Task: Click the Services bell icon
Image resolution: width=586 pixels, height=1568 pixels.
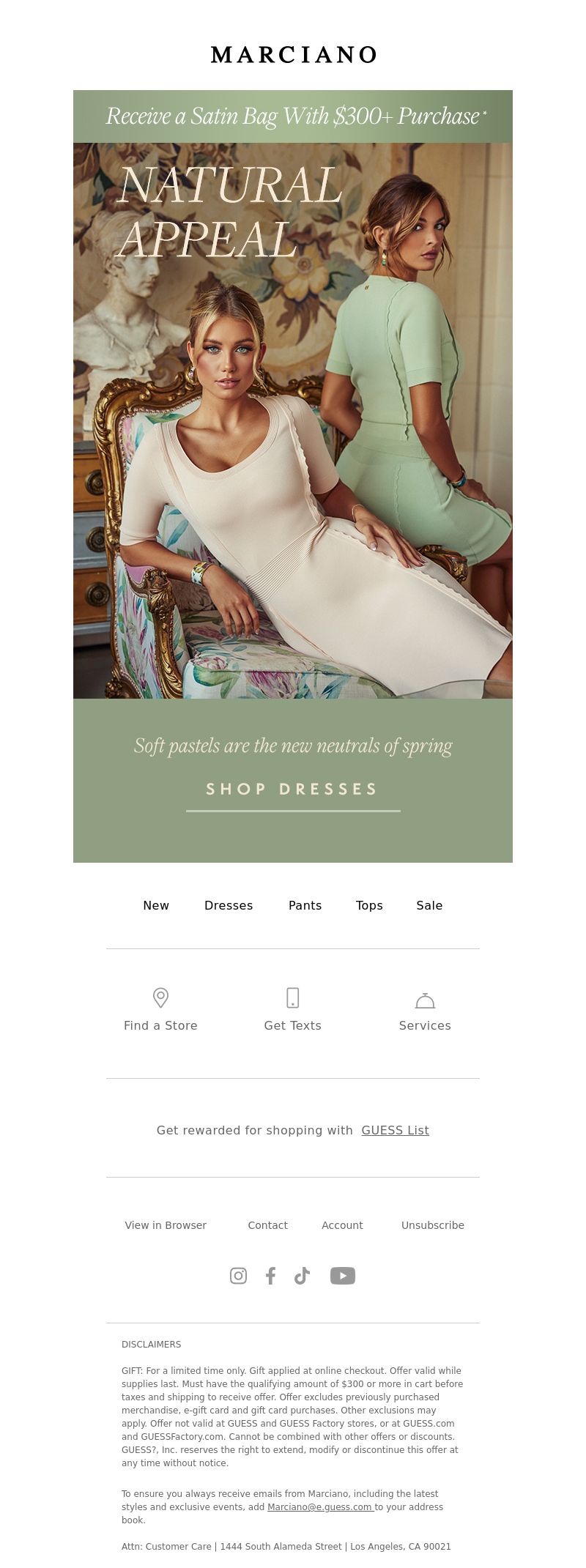Action: 425,1000
